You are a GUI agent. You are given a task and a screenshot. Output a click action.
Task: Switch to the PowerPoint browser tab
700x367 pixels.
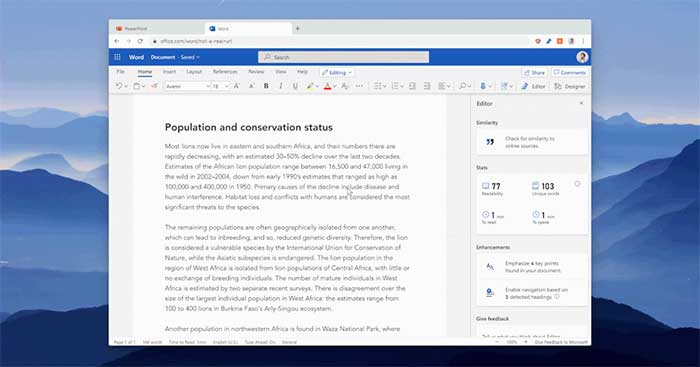click(x=156, y=29)
